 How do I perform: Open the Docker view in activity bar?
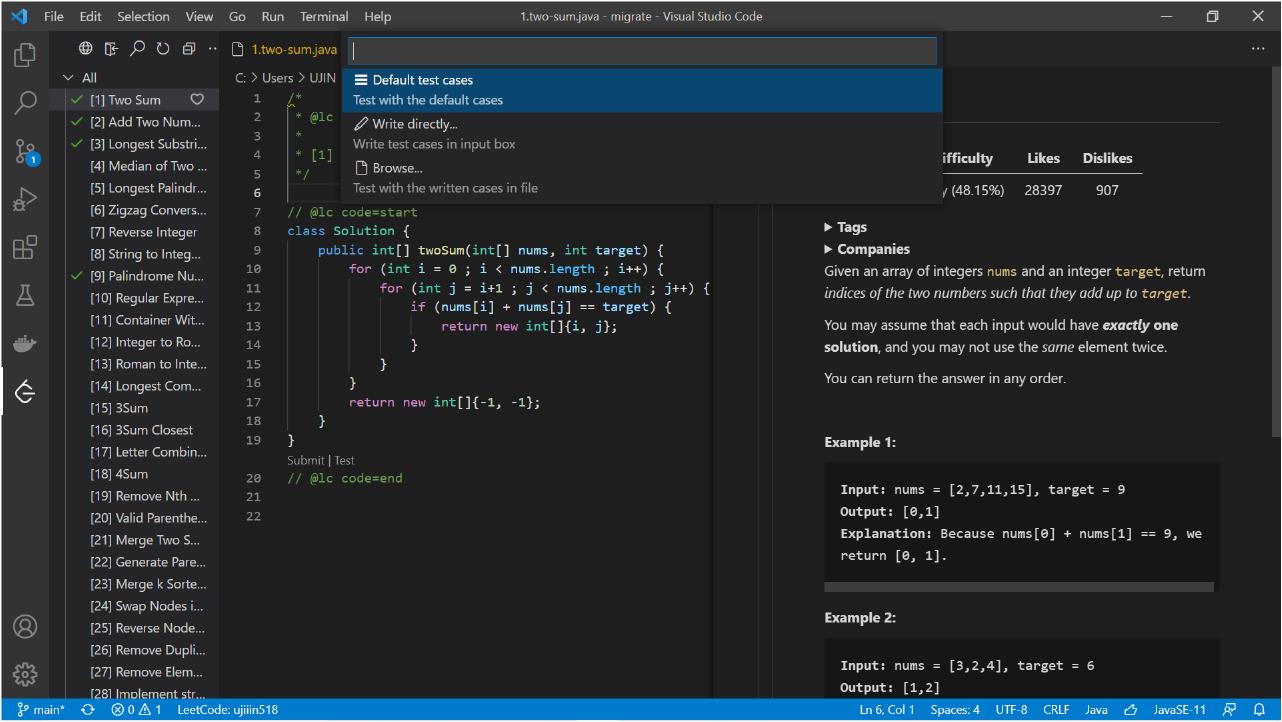point(24,343)
